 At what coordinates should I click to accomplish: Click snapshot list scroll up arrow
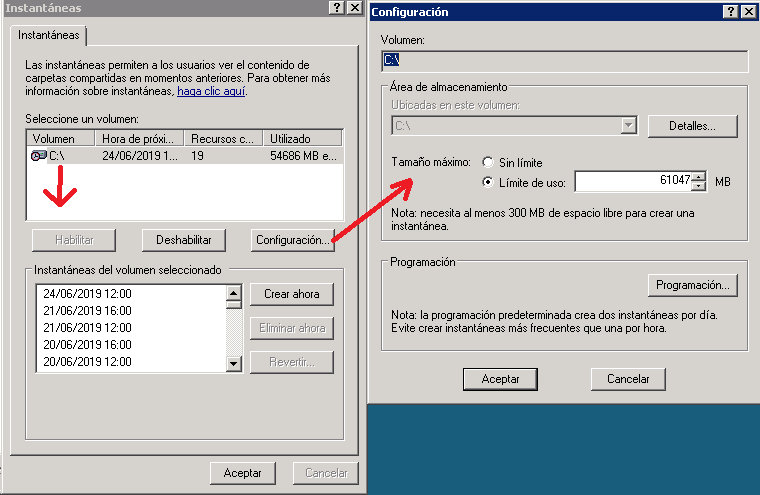(x=234, y=293)
